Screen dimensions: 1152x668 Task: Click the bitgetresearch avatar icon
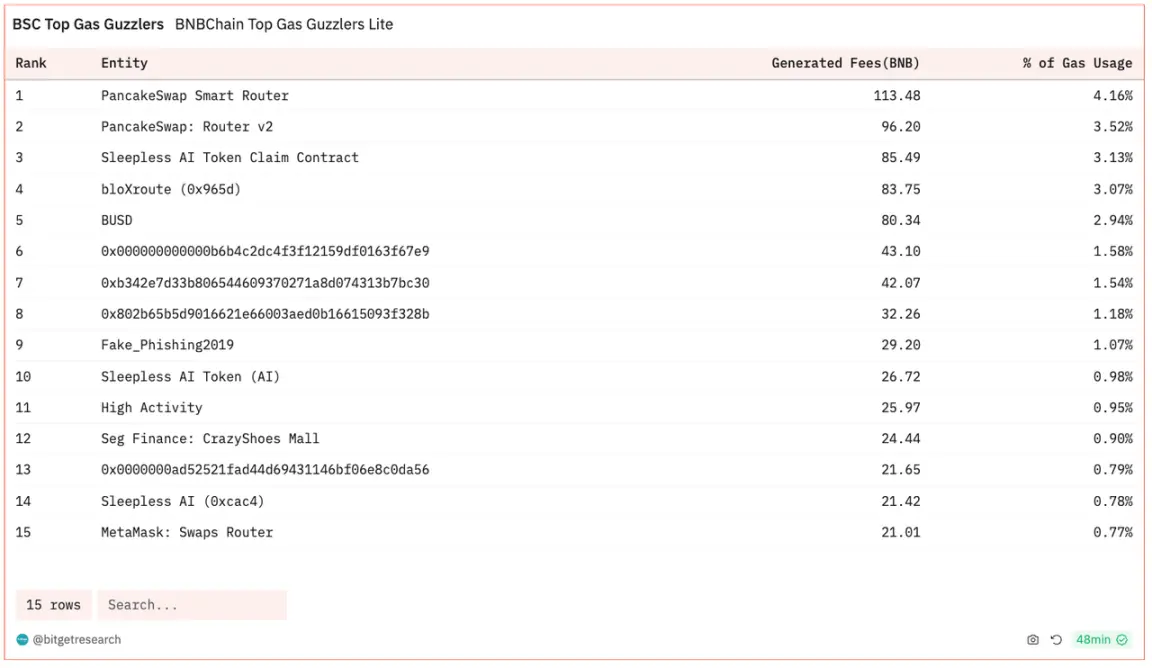22,640
